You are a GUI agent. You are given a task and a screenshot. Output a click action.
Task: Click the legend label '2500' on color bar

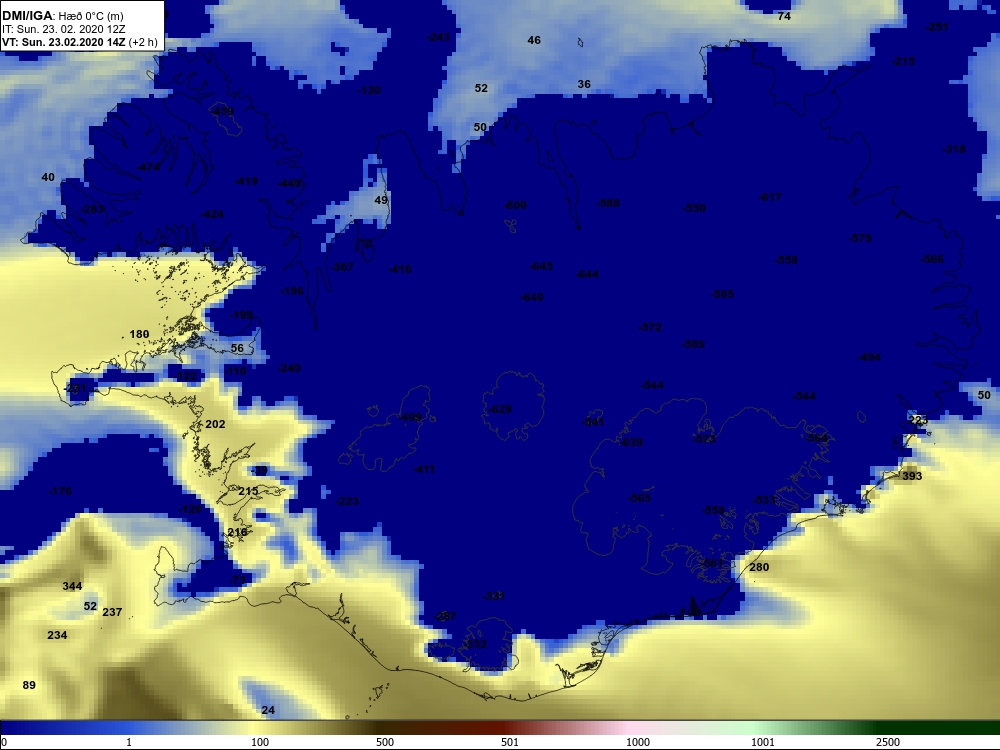pyautogui.click(x=888, y=742)
